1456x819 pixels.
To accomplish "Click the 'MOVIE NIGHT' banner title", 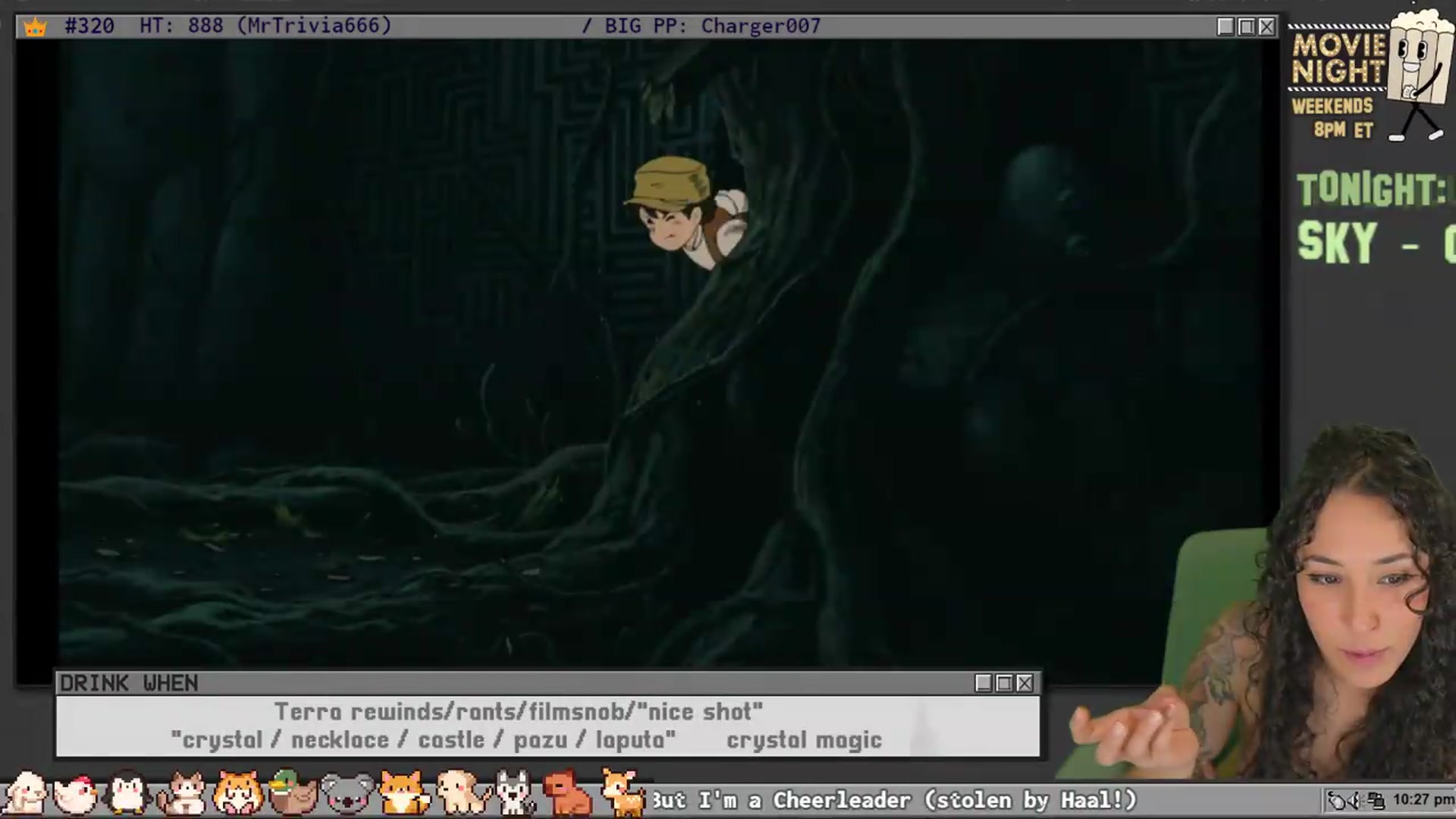I will point(1338,58).
